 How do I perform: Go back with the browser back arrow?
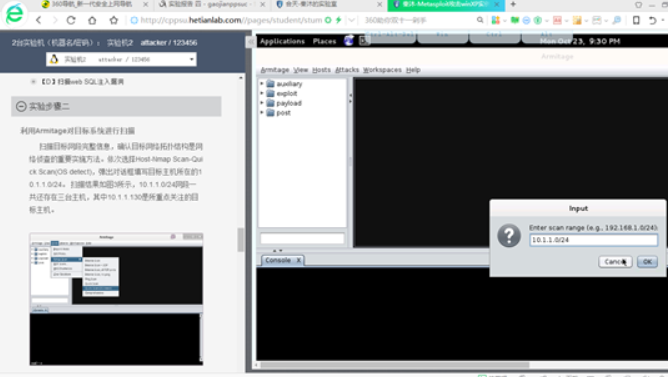point(39,20)
